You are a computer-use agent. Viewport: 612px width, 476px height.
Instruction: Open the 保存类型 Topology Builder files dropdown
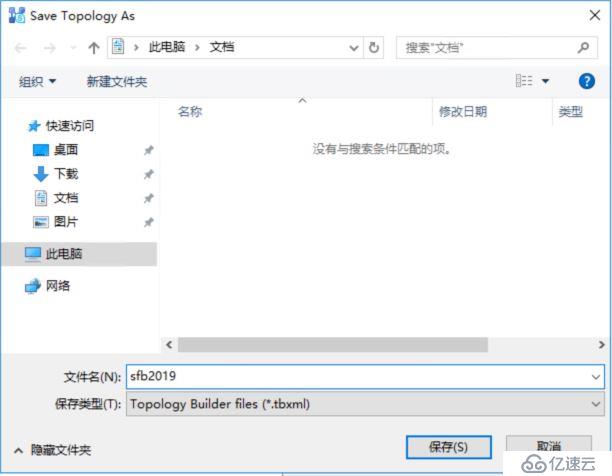[x=365, y=404]
